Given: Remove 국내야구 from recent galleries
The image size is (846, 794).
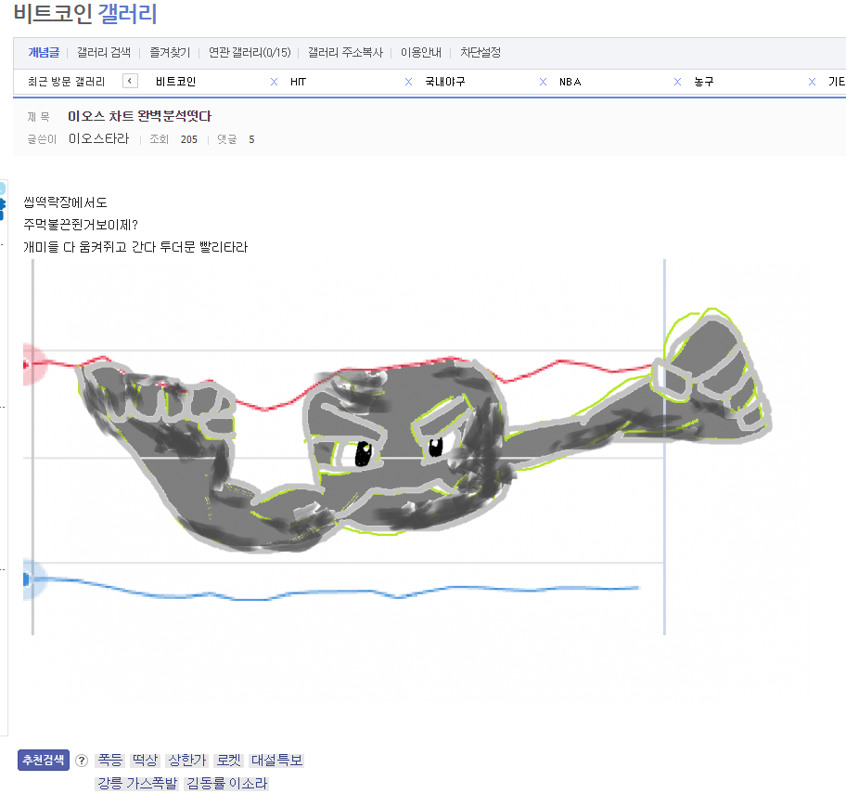Looking at the screenshot, I should [x=543, y=82].
